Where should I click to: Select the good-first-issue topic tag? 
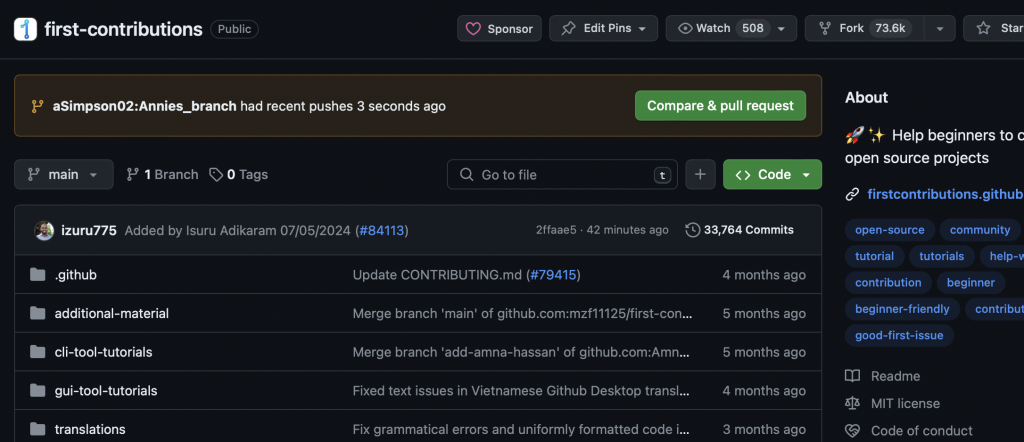tap(899, 336)
